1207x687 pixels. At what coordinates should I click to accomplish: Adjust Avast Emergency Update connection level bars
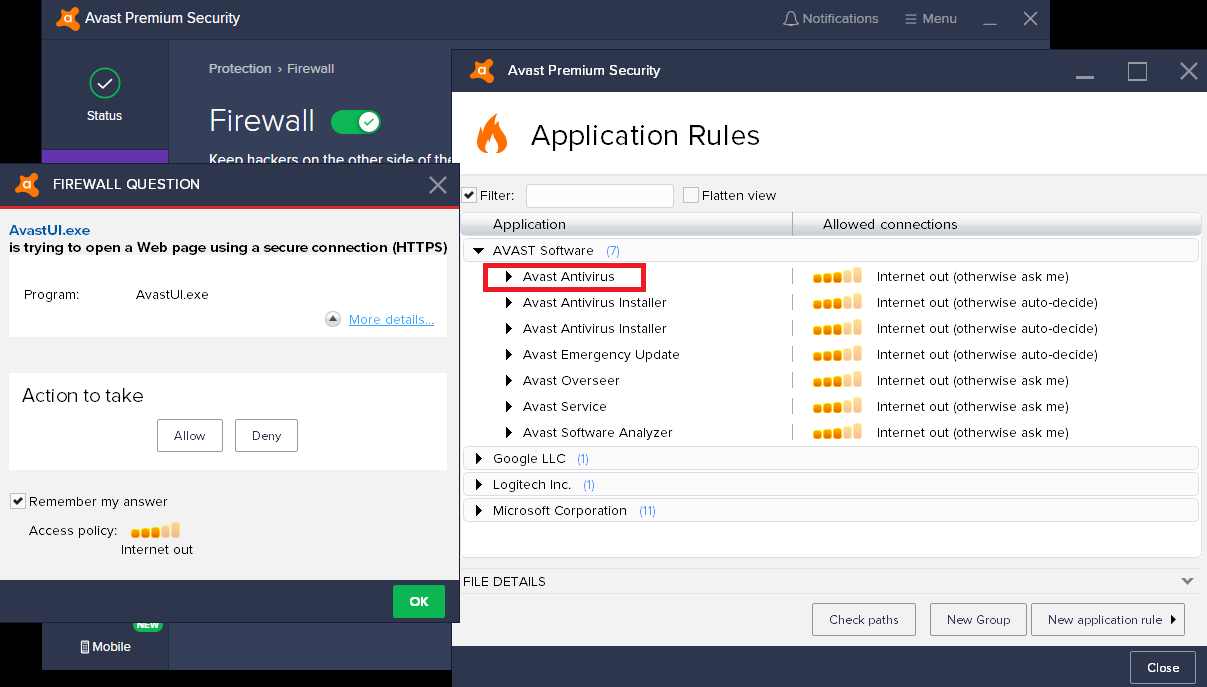tap(837, 354)
